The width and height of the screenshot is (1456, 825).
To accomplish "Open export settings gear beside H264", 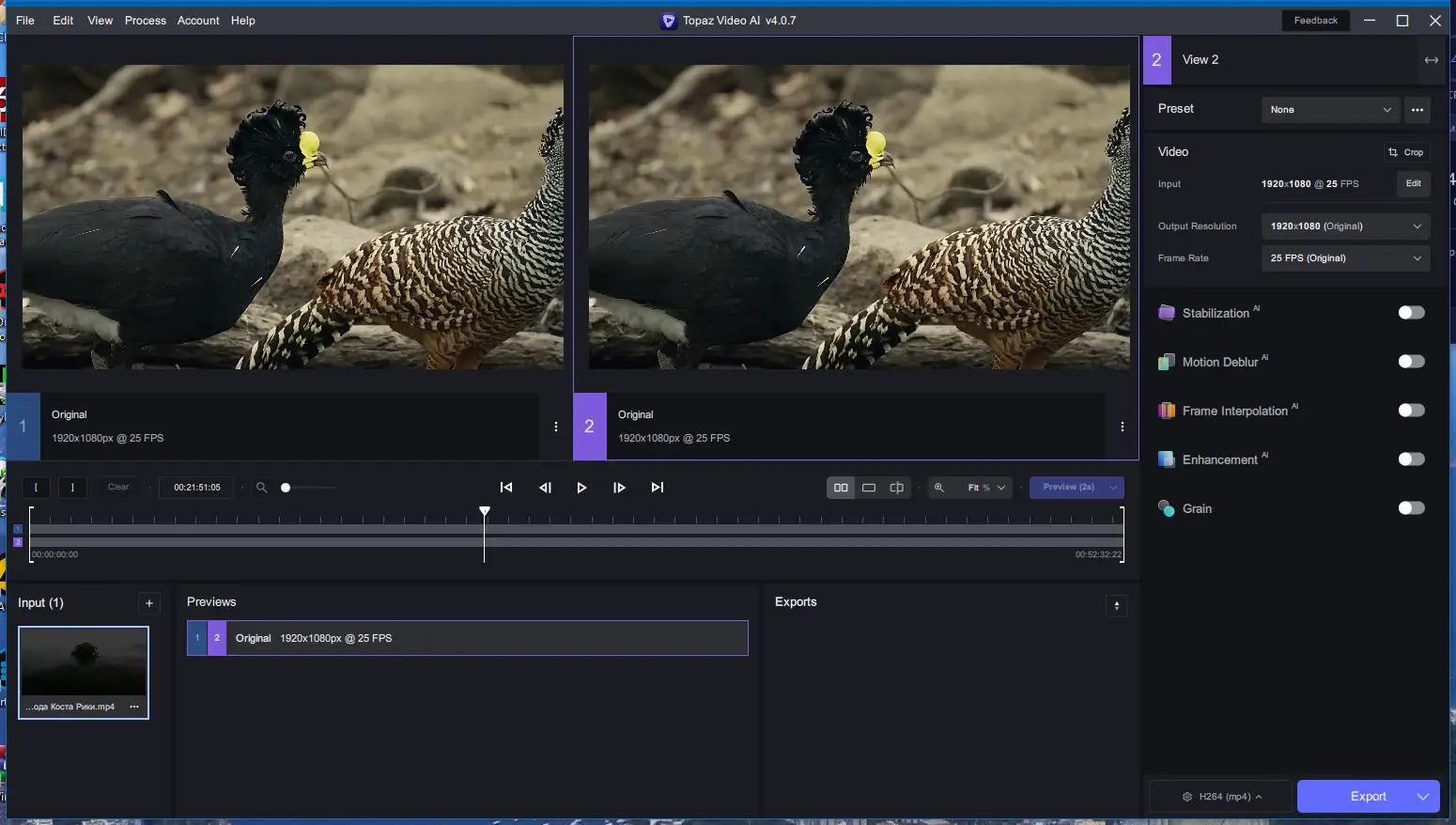I will pos(1186,796).
